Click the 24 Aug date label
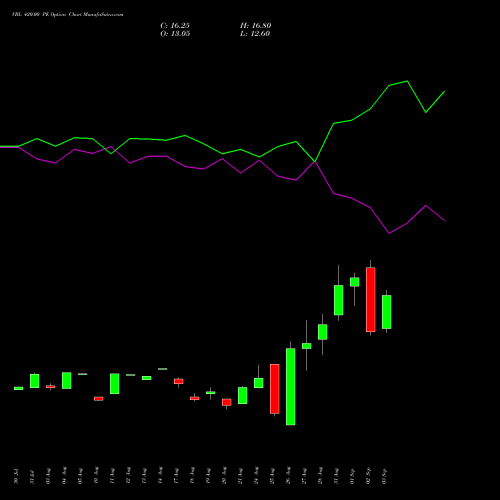This screenshot has width=500, height=500. click(x=256, y=476)
